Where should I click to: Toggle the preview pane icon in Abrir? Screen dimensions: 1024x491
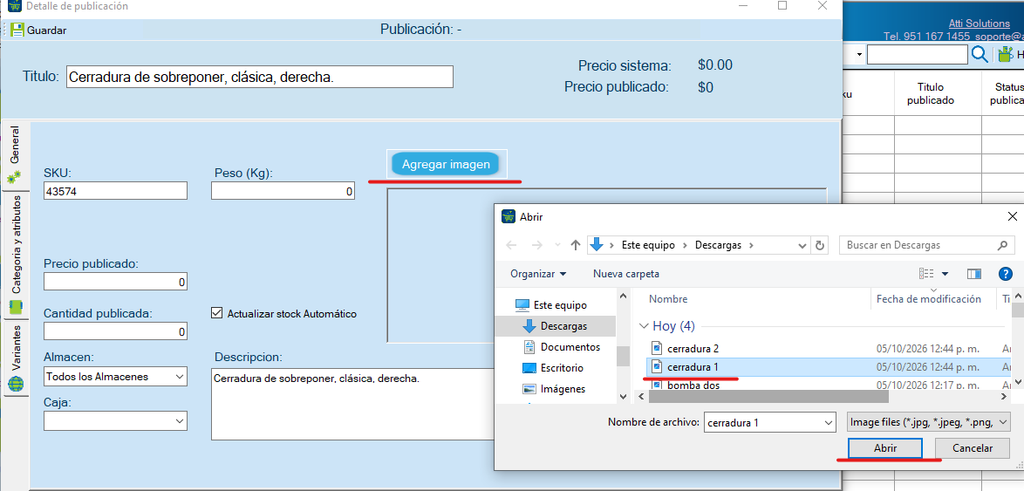point(974,274)
